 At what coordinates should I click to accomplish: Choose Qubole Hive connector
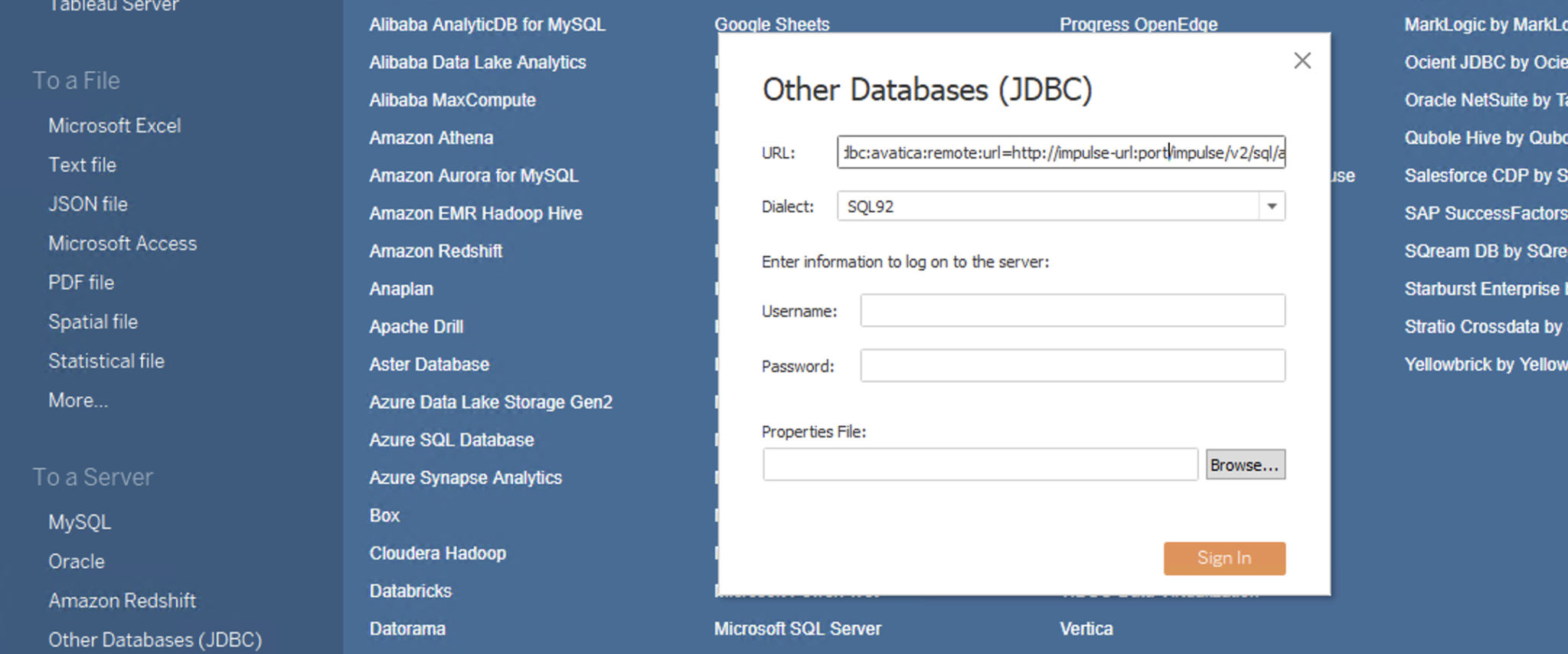(1486, 138)
